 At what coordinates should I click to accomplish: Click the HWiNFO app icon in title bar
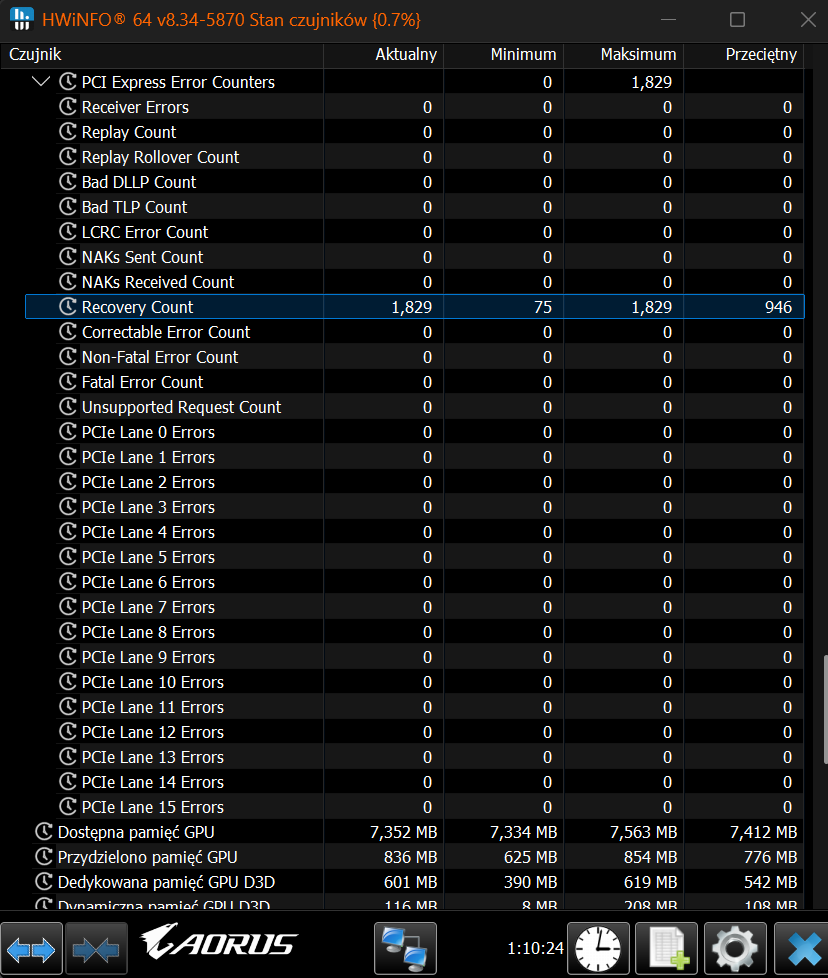[20, 20]
